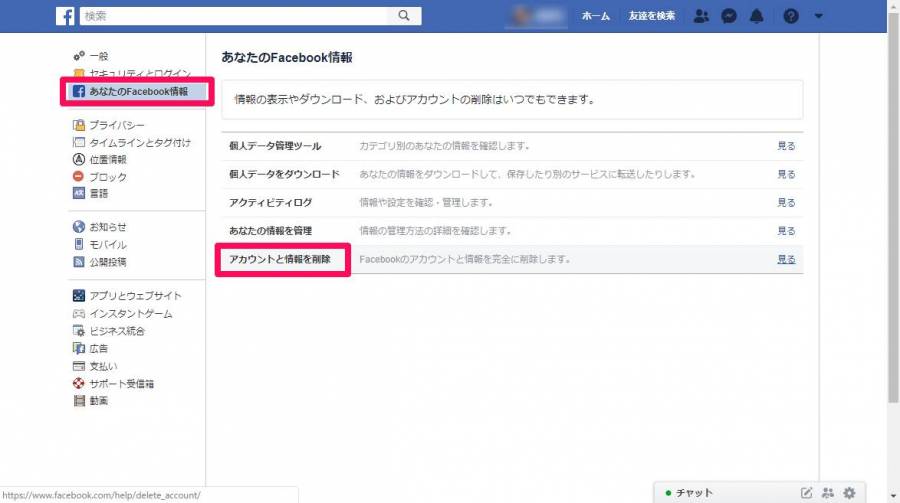Select 動画 in sidebar
Viewport: 900px width, 503px height.
99,401
